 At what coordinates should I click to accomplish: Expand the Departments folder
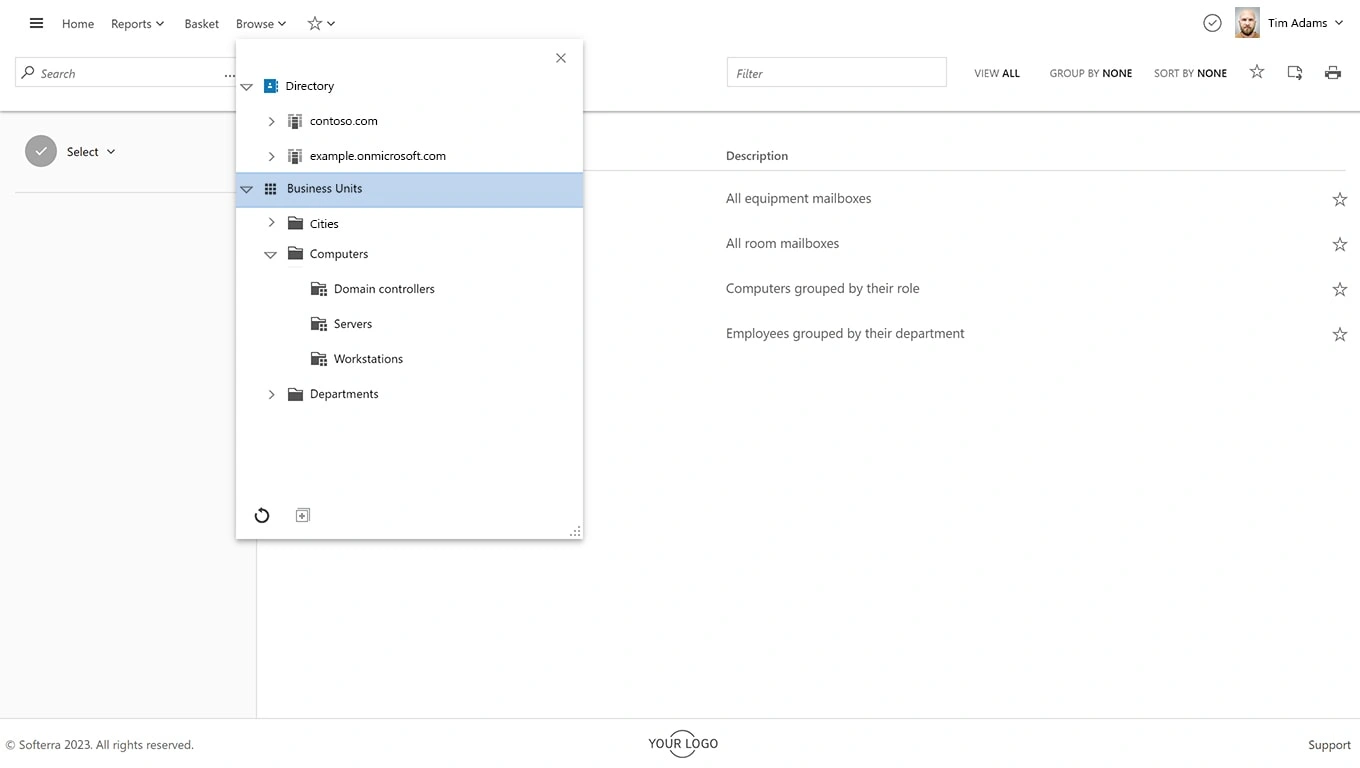click(x=271, y=394)
